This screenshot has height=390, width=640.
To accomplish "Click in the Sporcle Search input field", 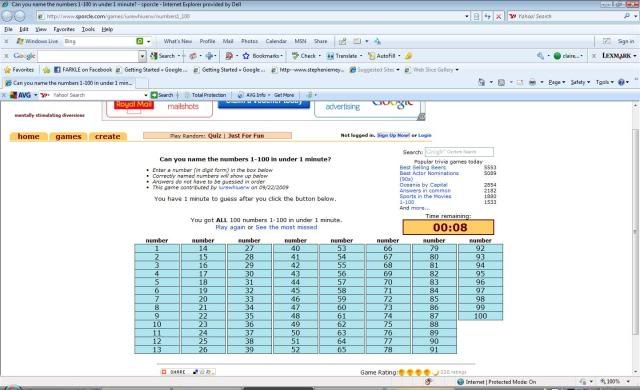I will 459,152.
